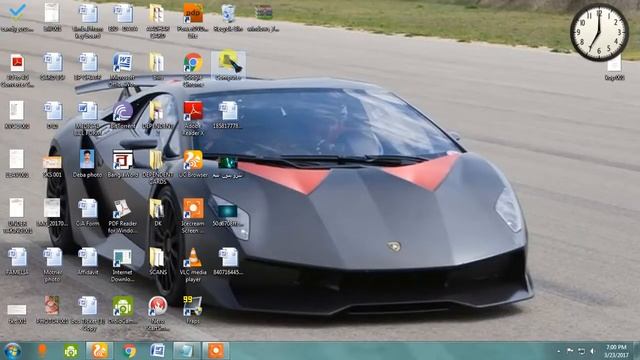Click the DroidCam taskbar icon
The image size is (640, 360).
click(71, 351)
